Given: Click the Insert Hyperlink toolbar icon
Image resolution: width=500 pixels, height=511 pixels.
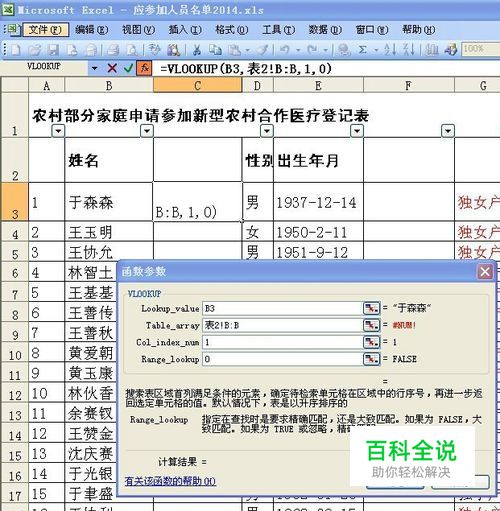Looking at the screenshot, I should (344, 50).
